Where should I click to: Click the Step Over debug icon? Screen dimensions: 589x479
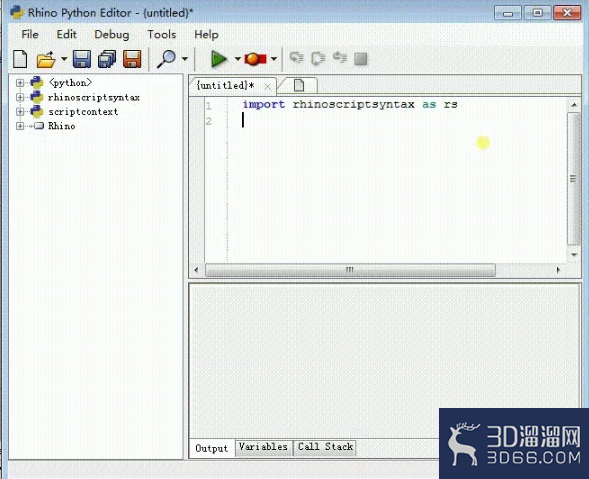point(318,58)
